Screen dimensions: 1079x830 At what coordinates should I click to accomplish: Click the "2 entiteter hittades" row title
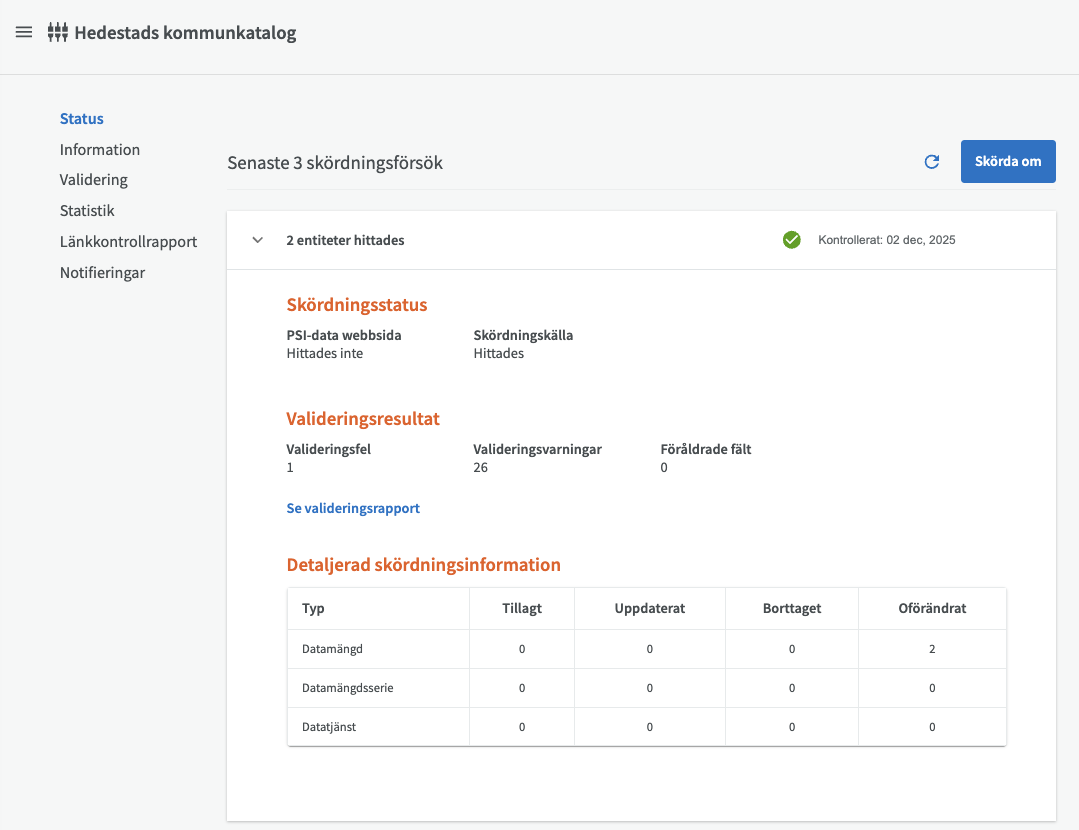point(345,240)
